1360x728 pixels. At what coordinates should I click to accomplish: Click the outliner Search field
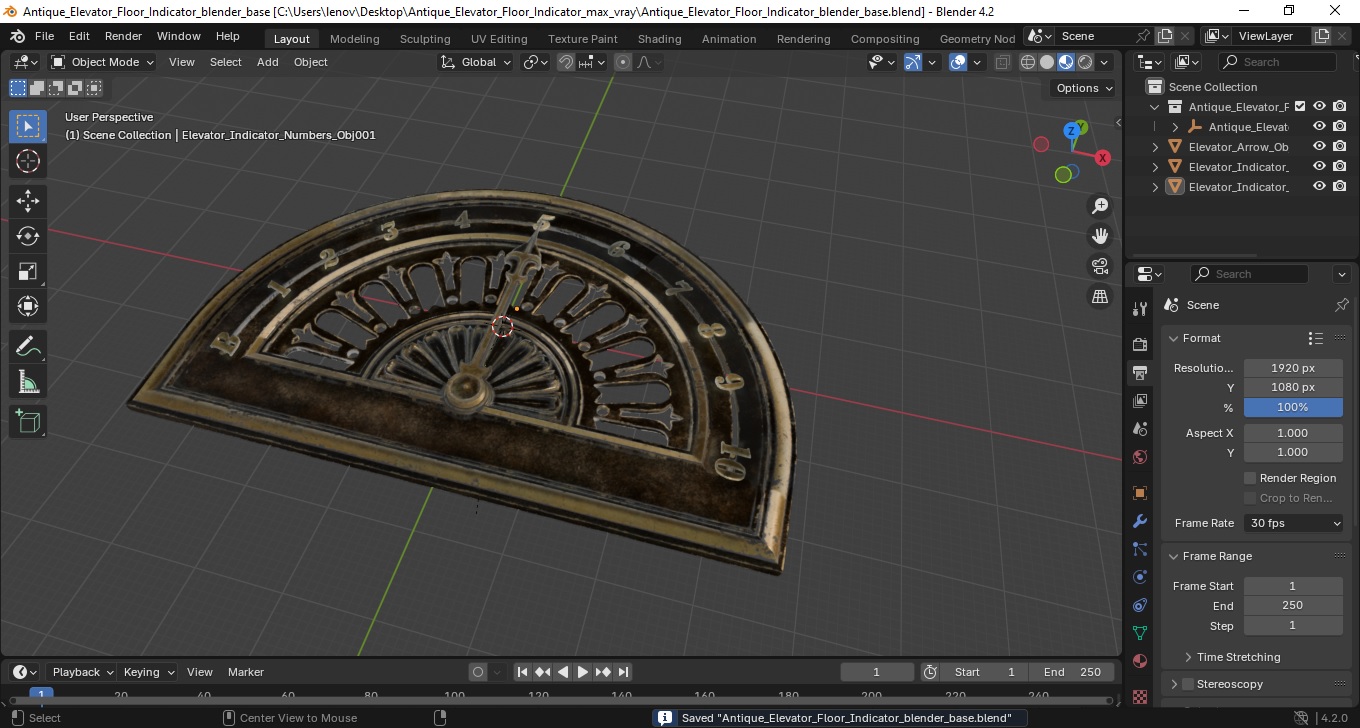[1277, 62]
